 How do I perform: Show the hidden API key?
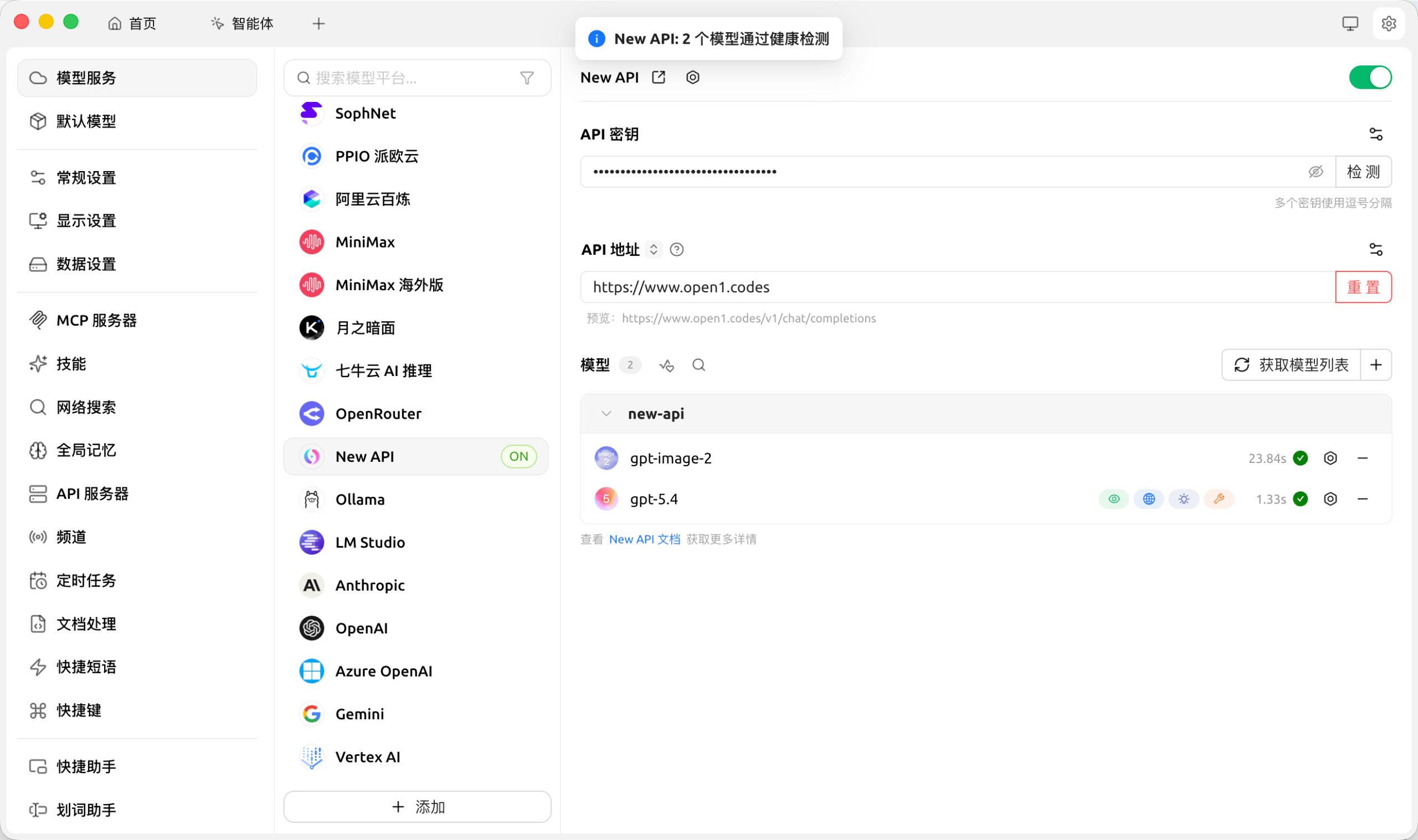(1315, 172)
